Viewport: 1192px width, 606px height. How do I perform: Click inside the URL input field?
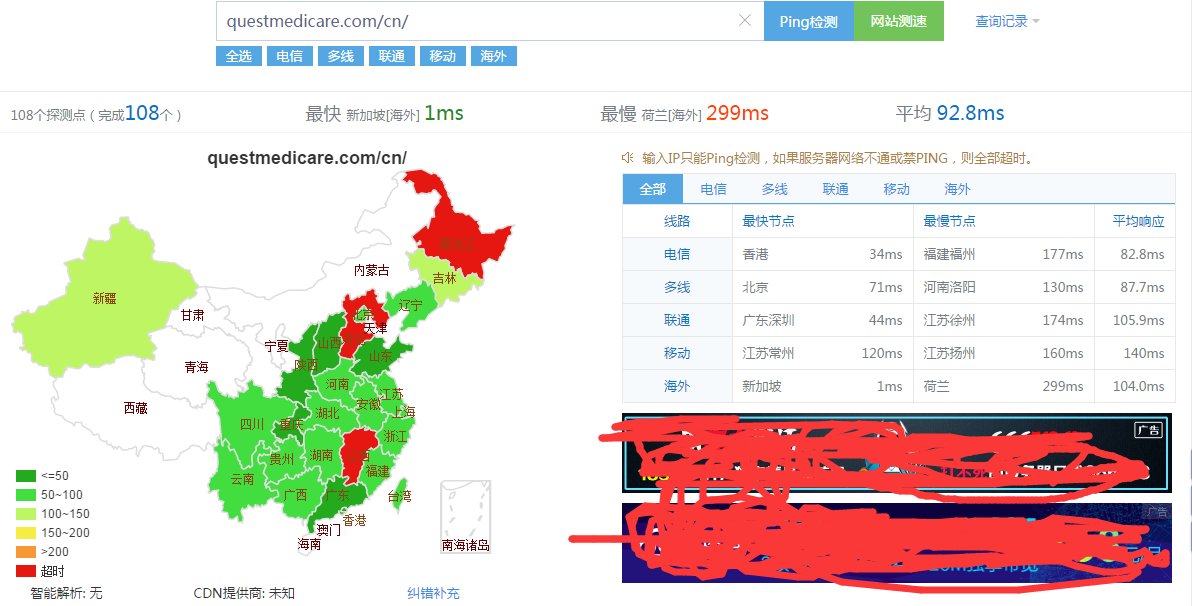[450, 20]
